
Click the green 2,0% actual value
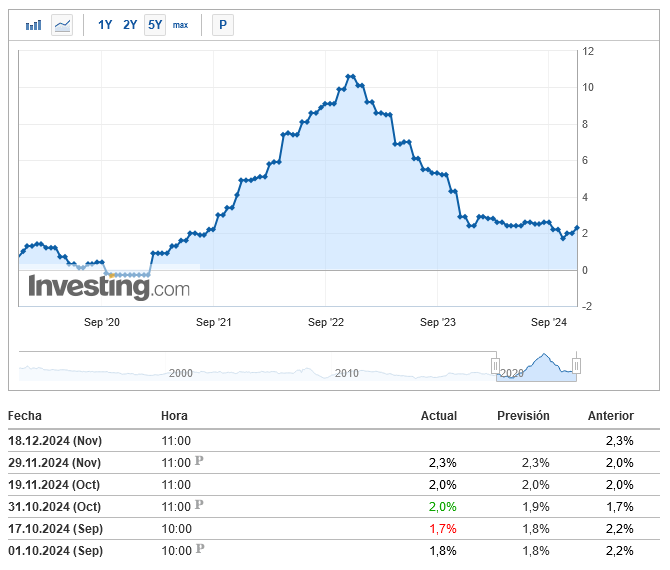tap(443, 507)
